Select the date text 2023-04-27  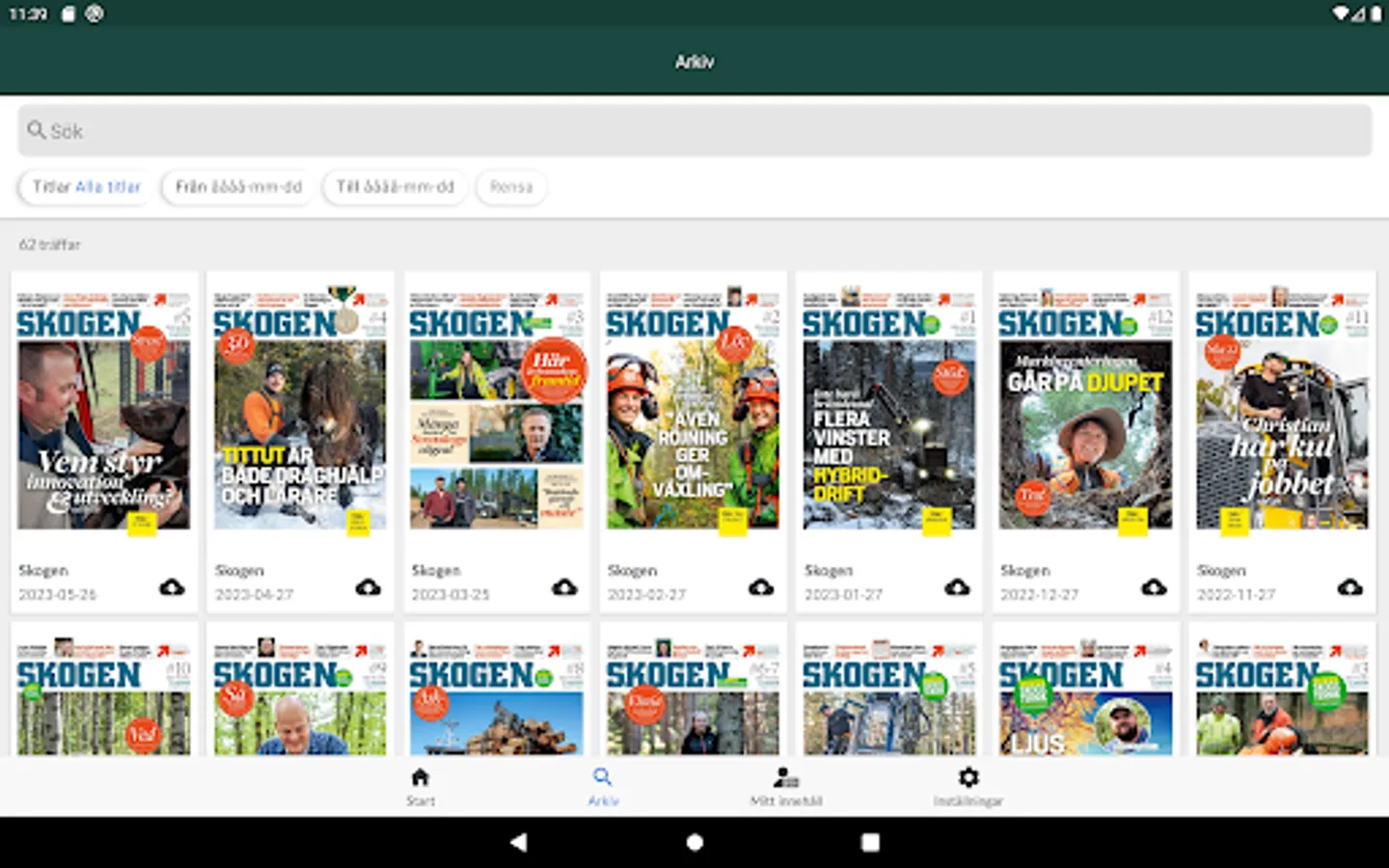click(x=255, y=595)
